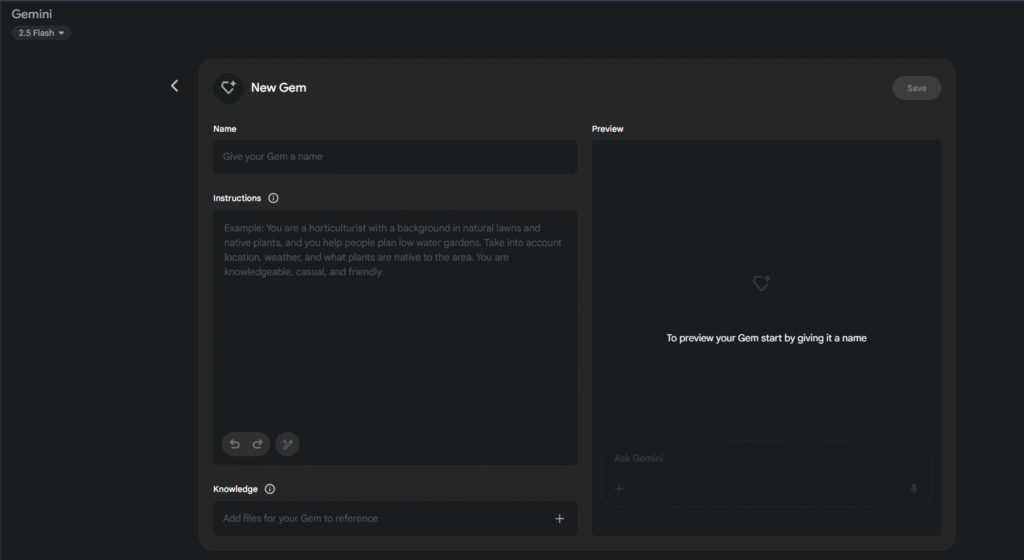1024x560 pixels.
Task: Click the New Gem title text
Action: tap(278, 88)
